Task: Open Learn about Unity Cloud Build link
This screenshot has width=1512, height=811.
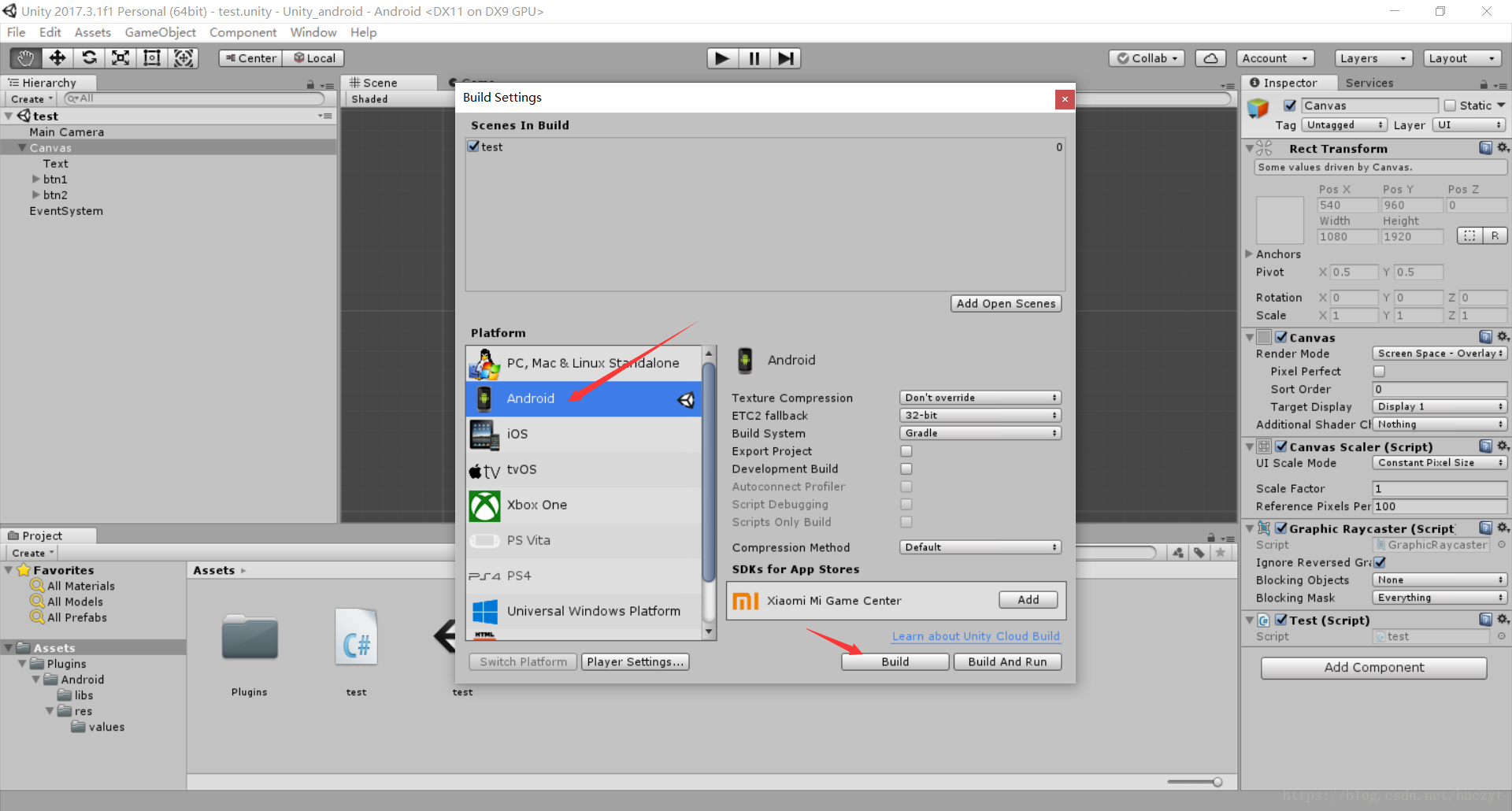Action: point(976,636)
